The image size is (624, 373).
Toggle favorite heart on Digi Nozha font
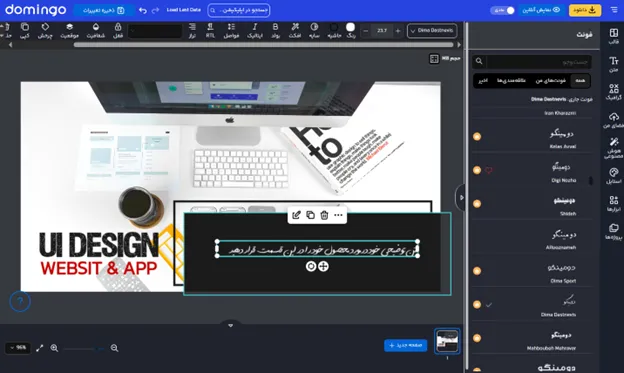[489, 170]
